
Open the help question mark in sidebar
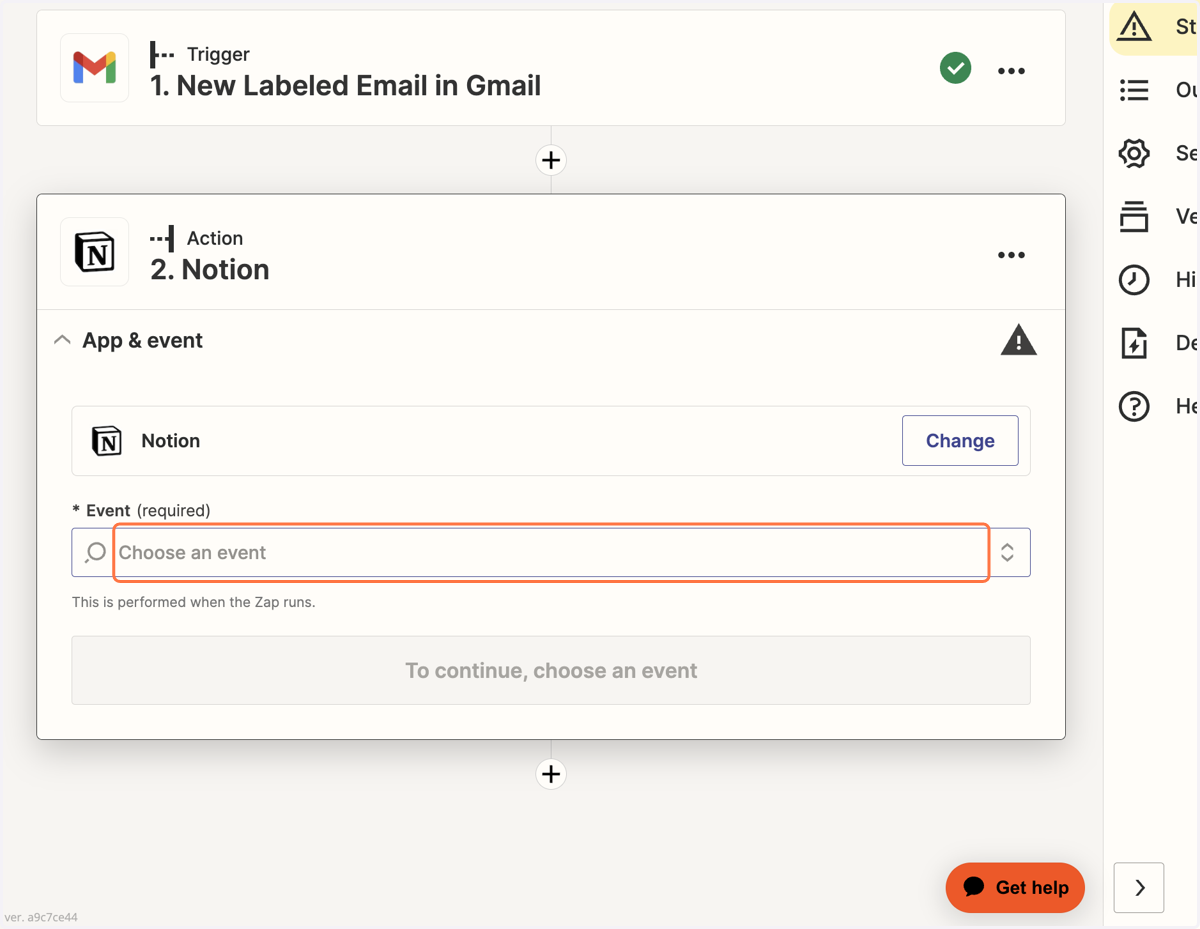click(x=1134, y=406)
